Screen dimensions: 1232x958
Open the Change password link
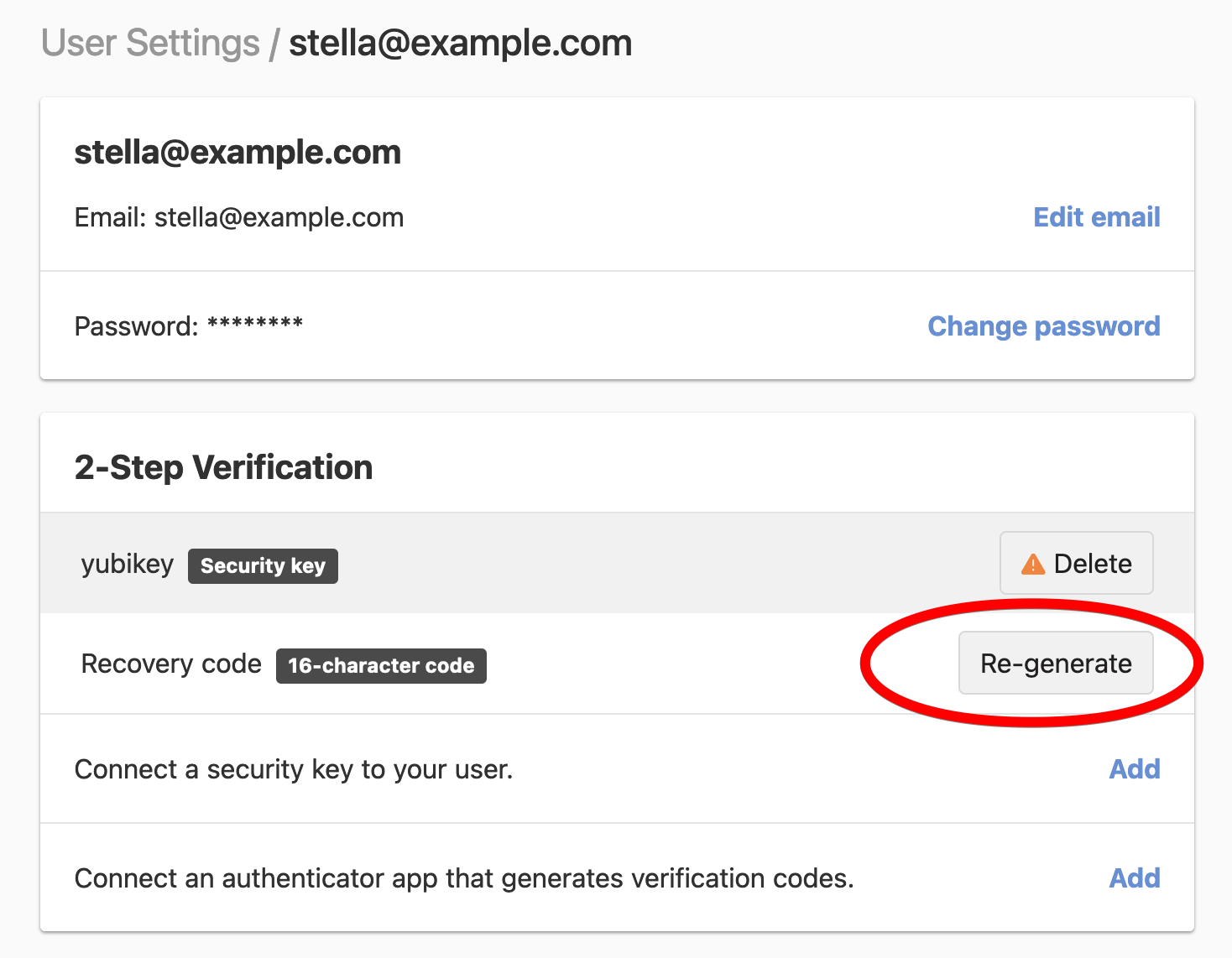(x=1044, y=326)
